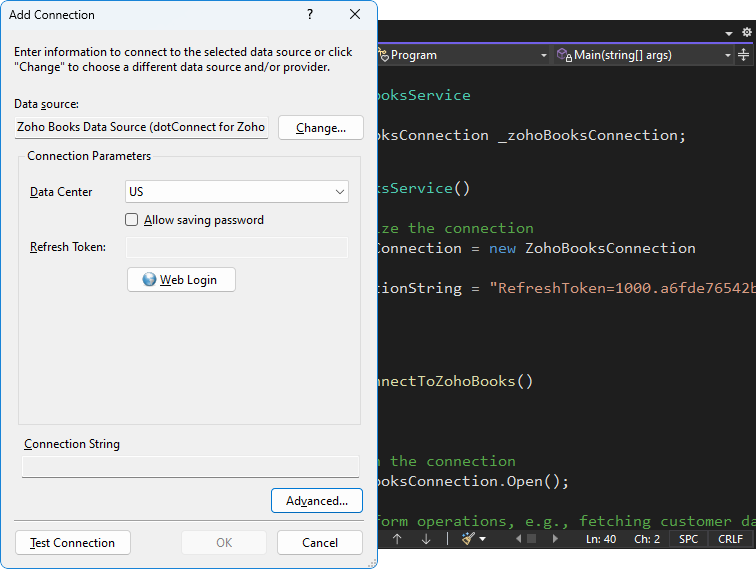Click the Cancel button
756x569 pixels.
coord(320,542)
